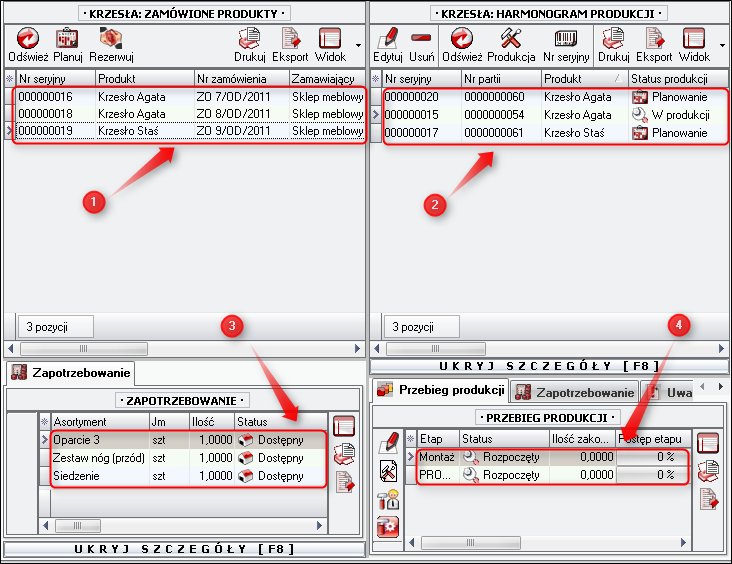The width and height of the screenshot is (732, 564).
Task: Click Montaż row progress bar 0 %
Action: [x=653, y=457]
